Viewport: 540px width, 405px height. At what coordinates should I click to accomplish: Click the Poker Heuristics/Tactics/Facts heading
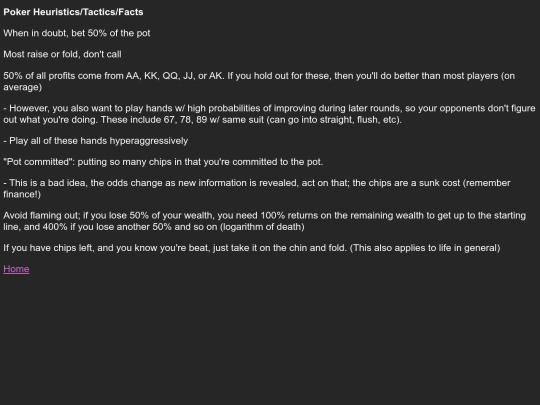73,12
